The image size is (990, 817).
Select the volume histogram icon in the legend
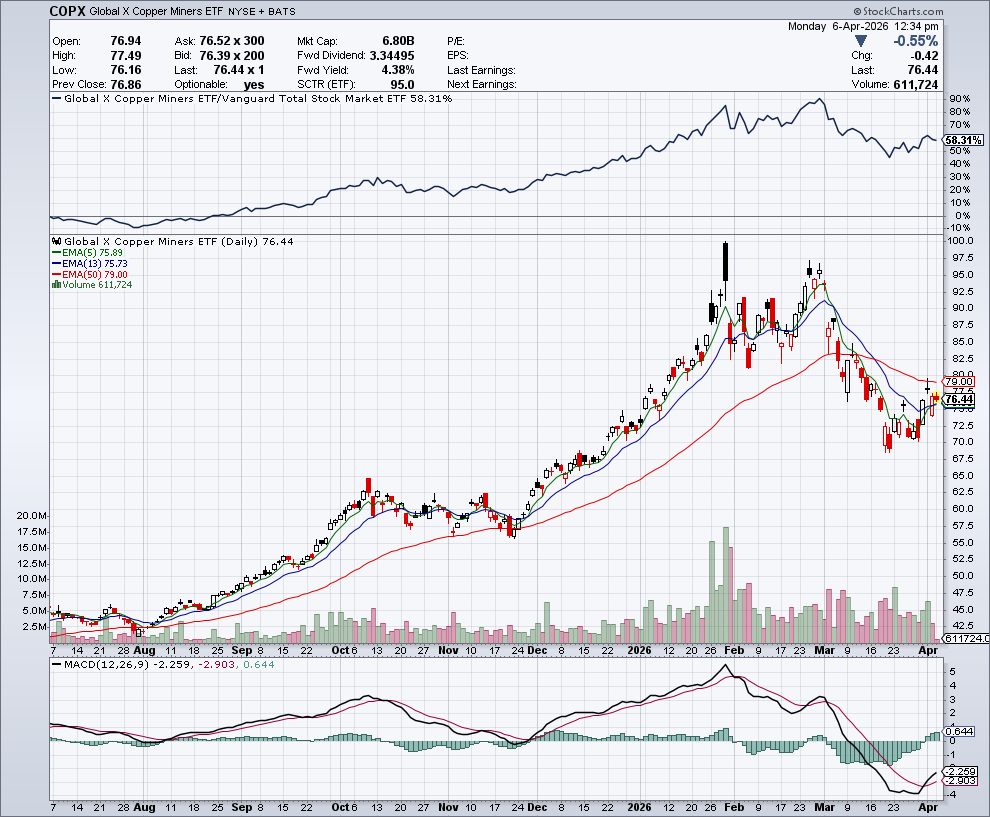tap(57, 282)
